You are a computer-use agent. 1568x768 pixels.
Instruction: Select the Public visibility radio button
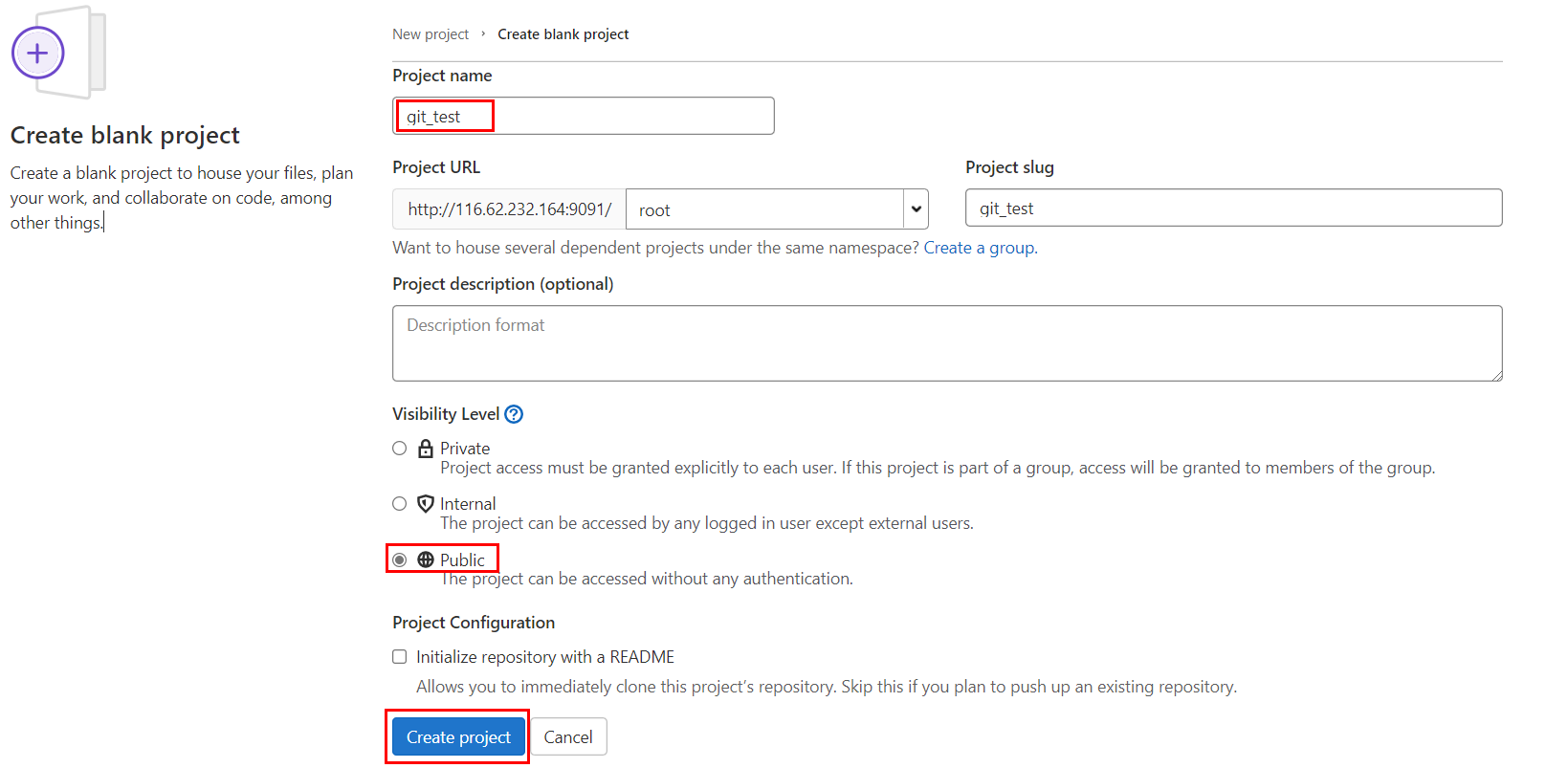click(400, 560)
